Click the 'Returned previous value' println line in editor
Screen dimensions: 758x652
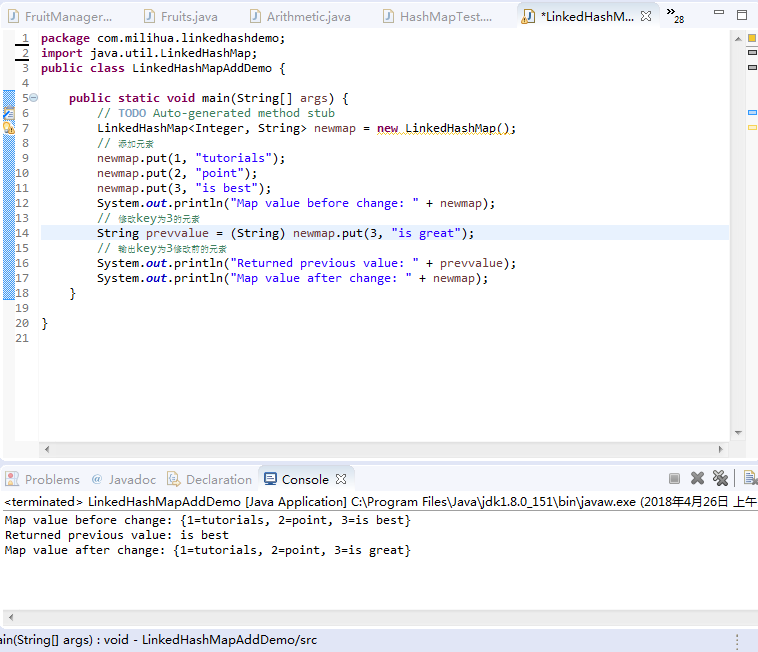[306, 263]
